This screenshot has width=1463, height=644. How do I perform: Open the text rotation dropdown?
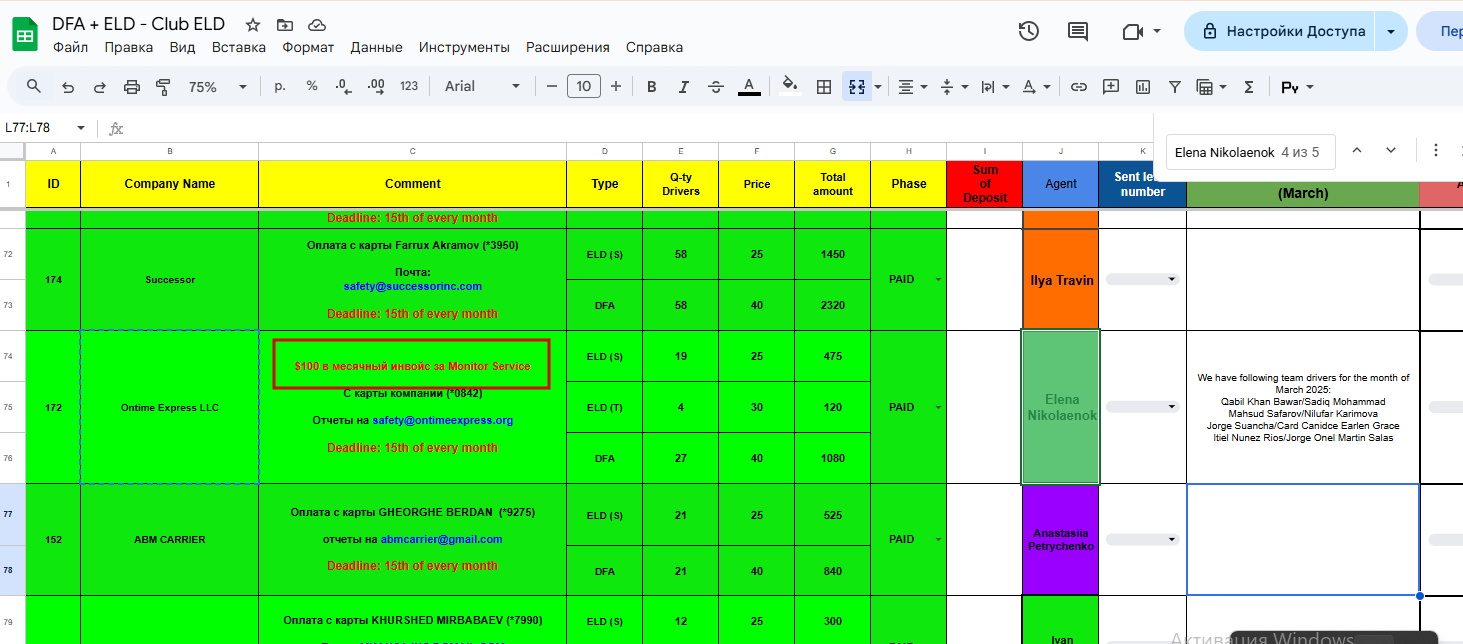[1035, 87]
